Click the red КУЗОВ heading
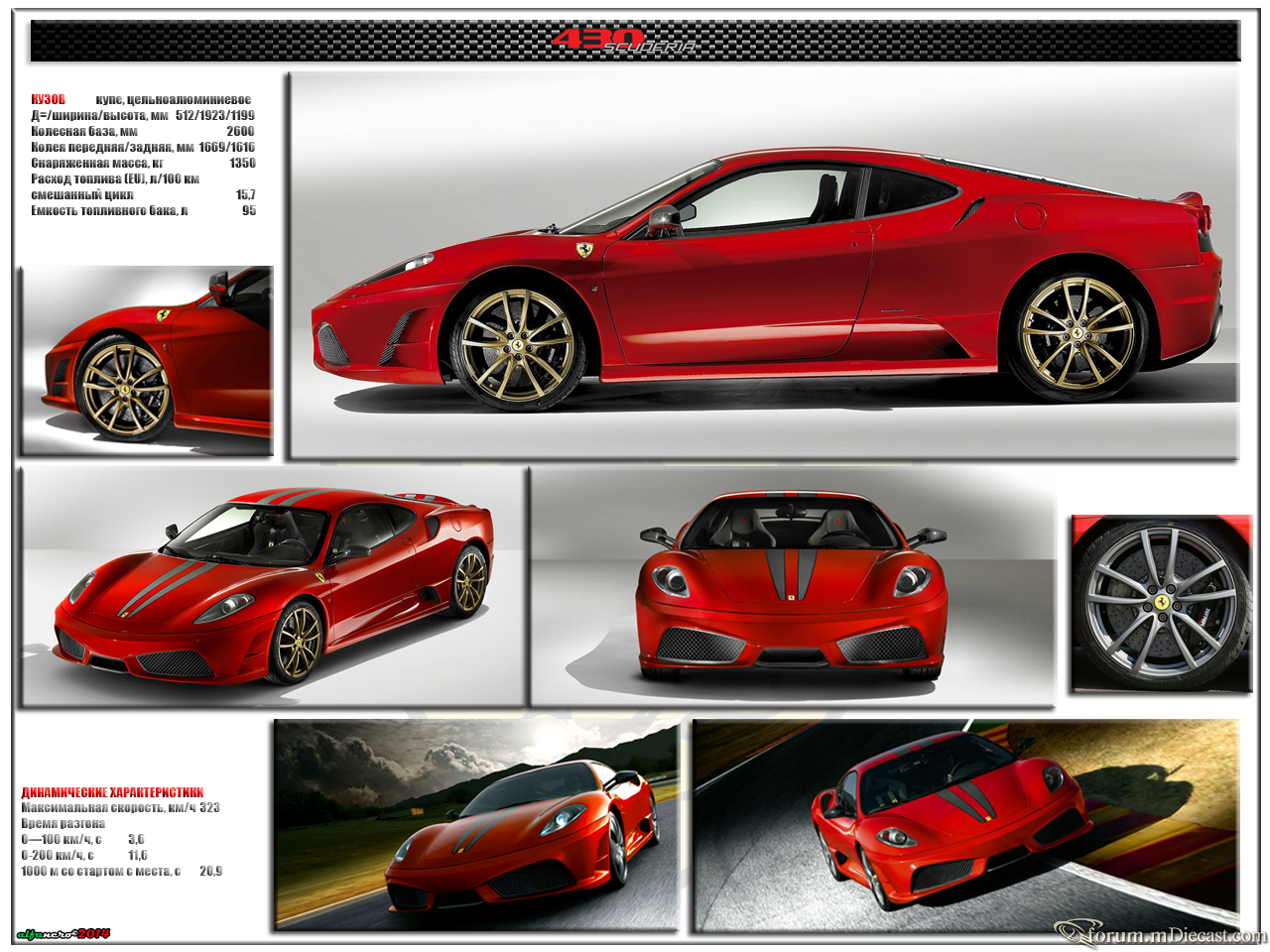1270x952 pixels. tap(48, 99)
